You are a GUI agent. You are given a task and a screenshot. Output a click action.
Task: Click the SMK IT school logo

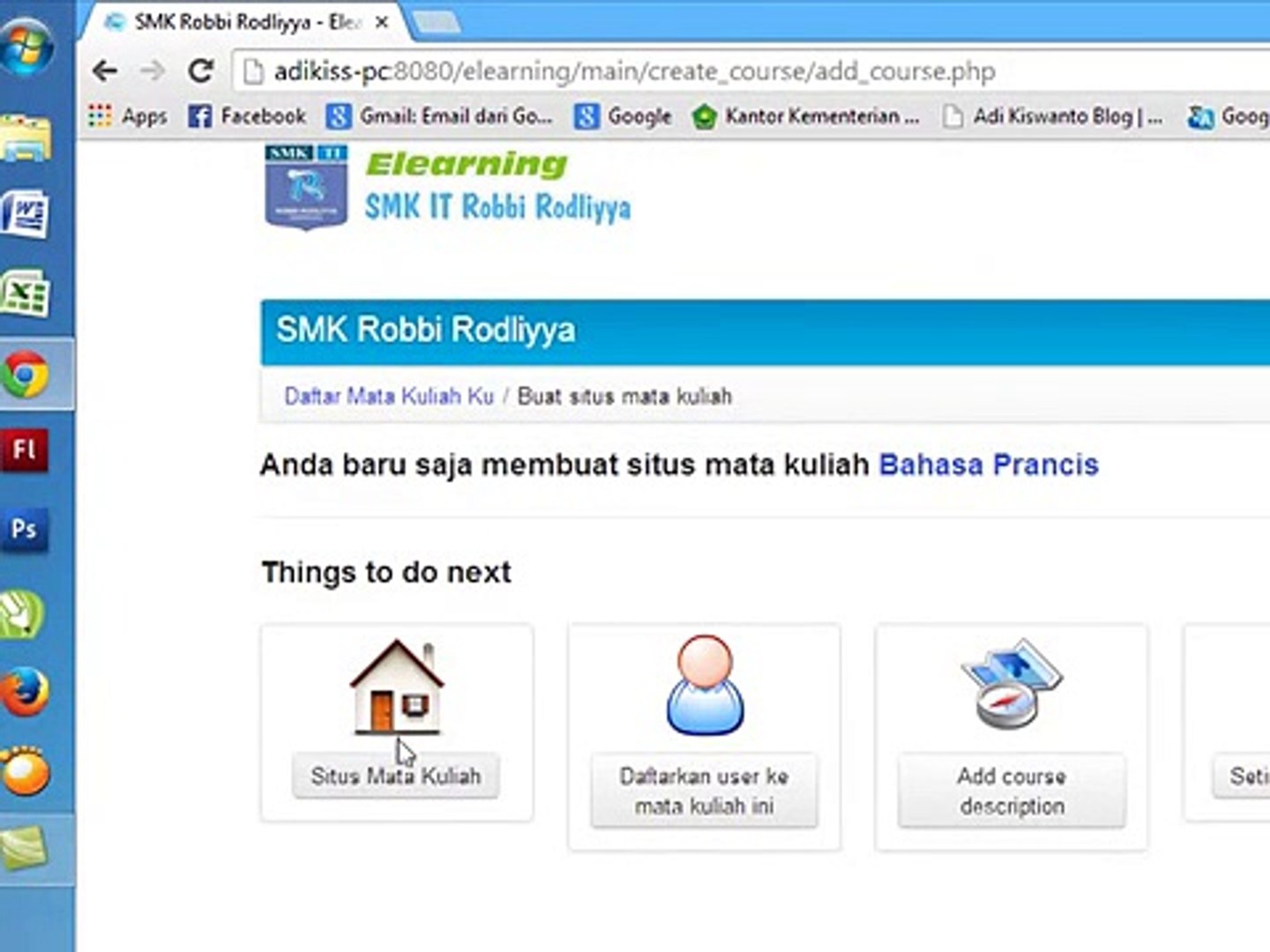coord(306,187)
